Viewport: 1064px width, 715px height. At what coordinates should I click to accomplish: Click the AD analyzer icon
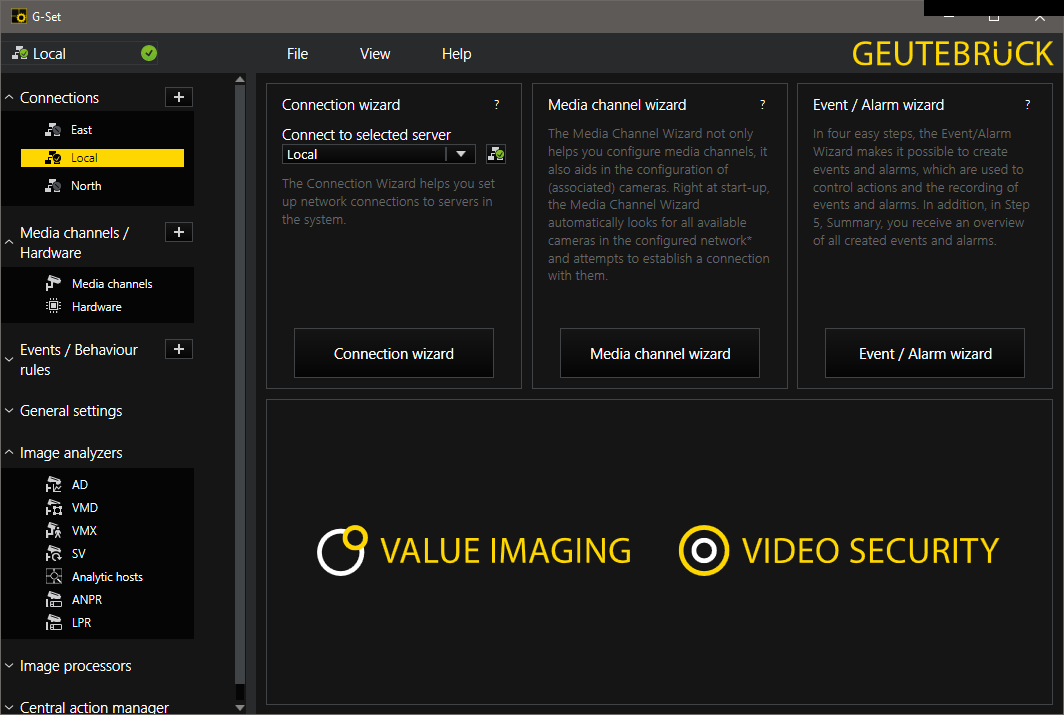tap(54, 484)
